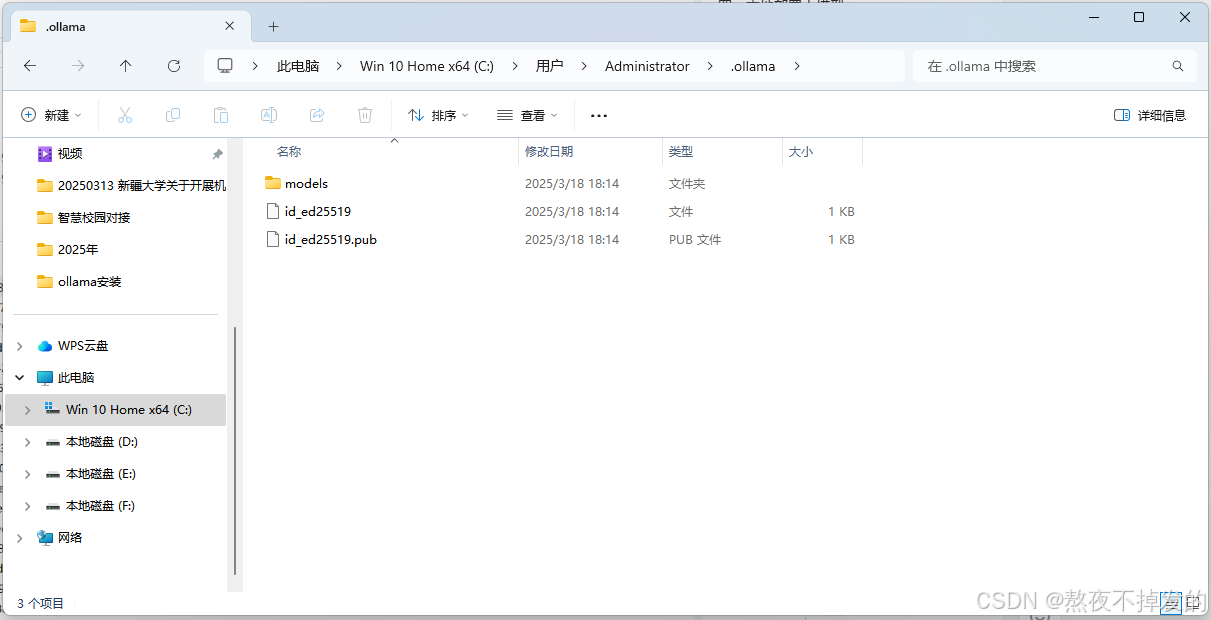Select 本地磁盘 (F:) drive in sidebar
This screenshot has height=620, width=1211.
pos(100,506)
